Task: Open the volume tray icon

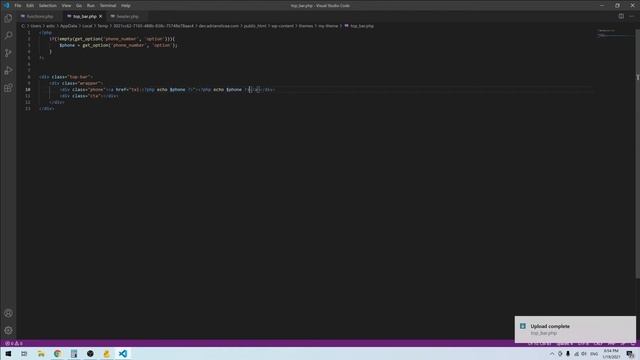Action: [x=584, y=354]
